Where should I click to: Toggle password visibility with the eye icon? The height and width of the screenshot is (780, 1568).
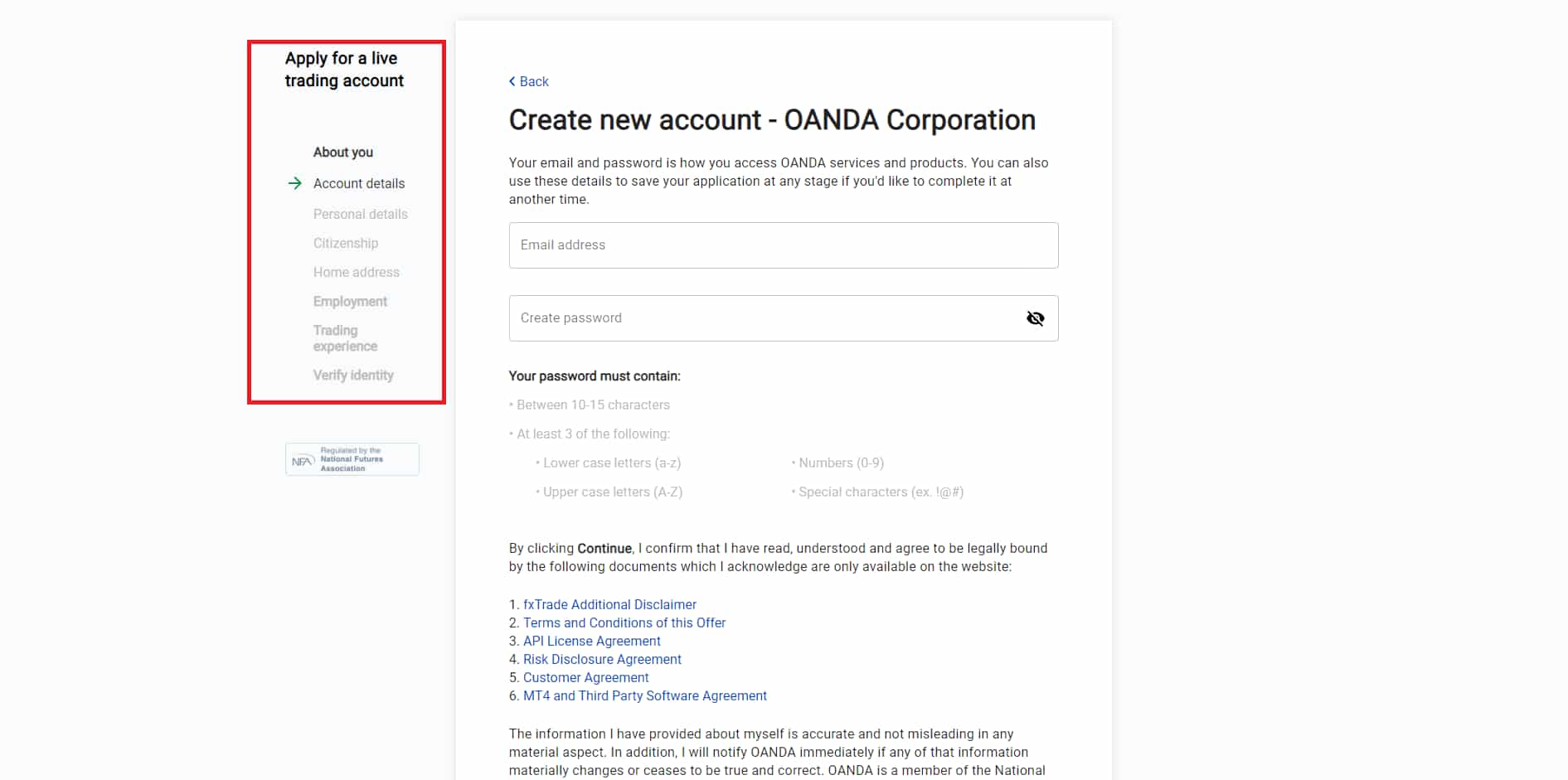(x=1035, y=317)
